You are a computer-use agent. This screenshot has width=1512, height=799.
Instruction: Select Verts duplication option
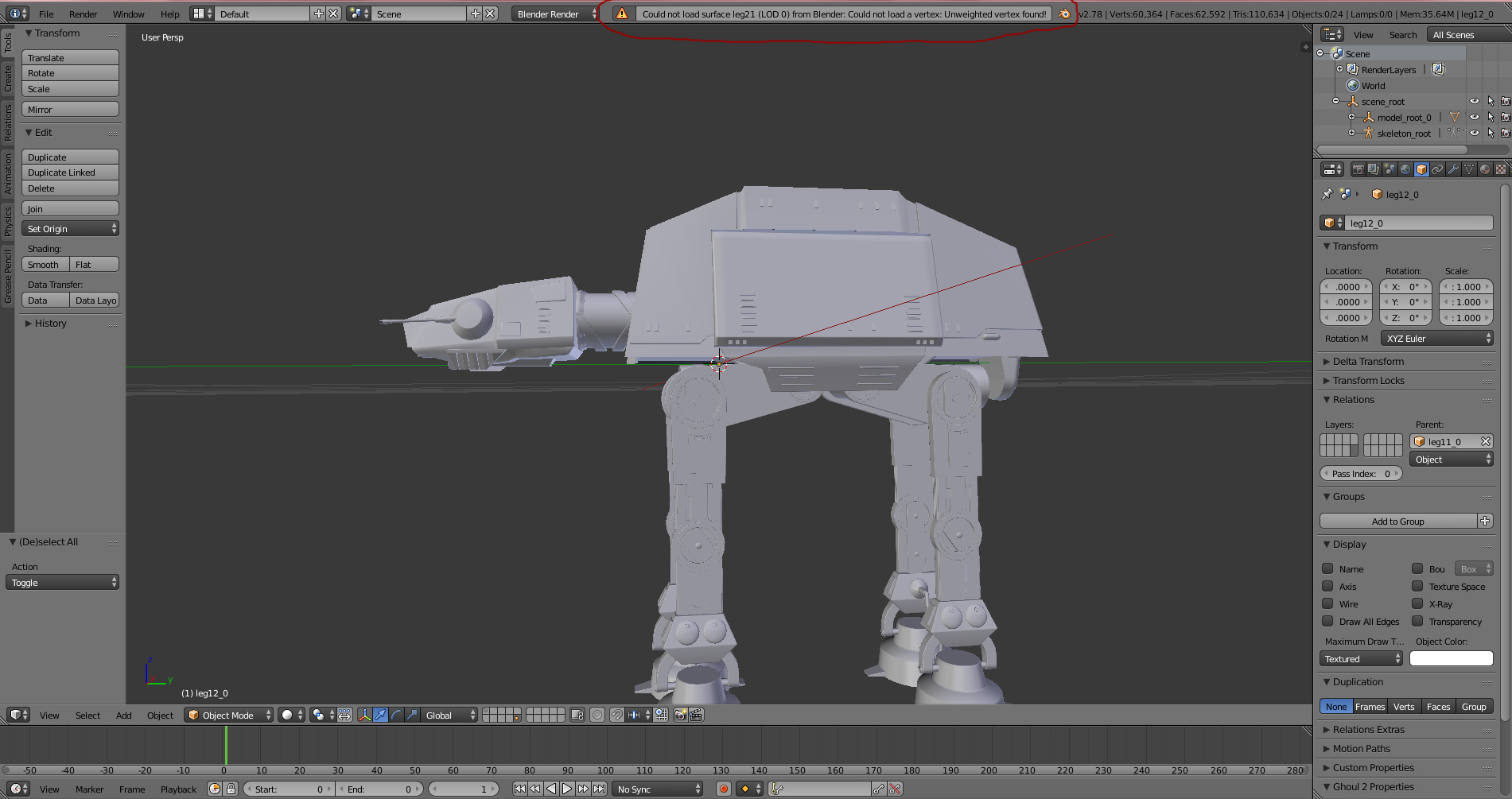(x=1404, y=706)
